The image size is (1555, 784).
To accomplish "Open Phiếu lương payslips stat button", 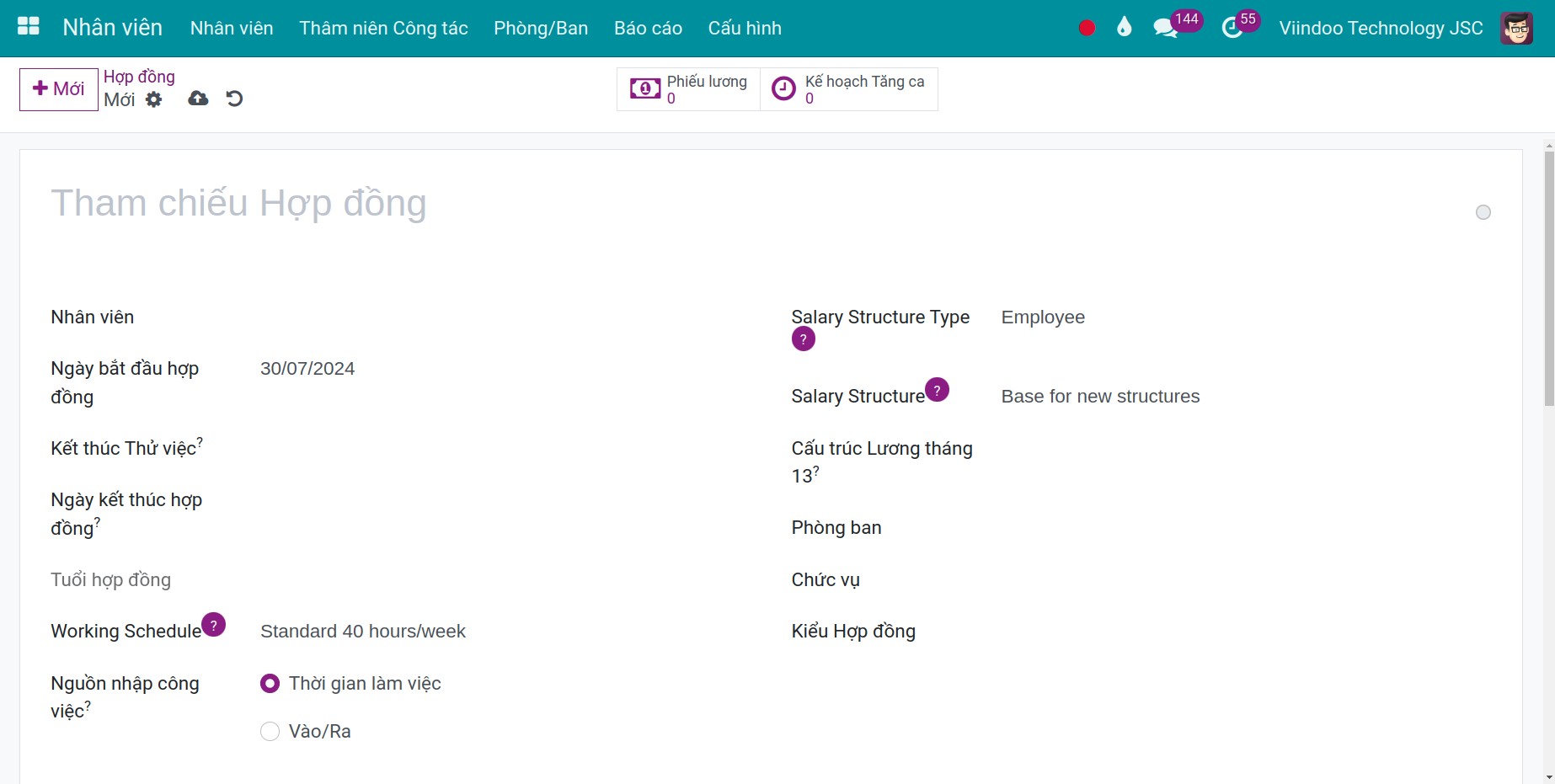I will tap(688, 89).
